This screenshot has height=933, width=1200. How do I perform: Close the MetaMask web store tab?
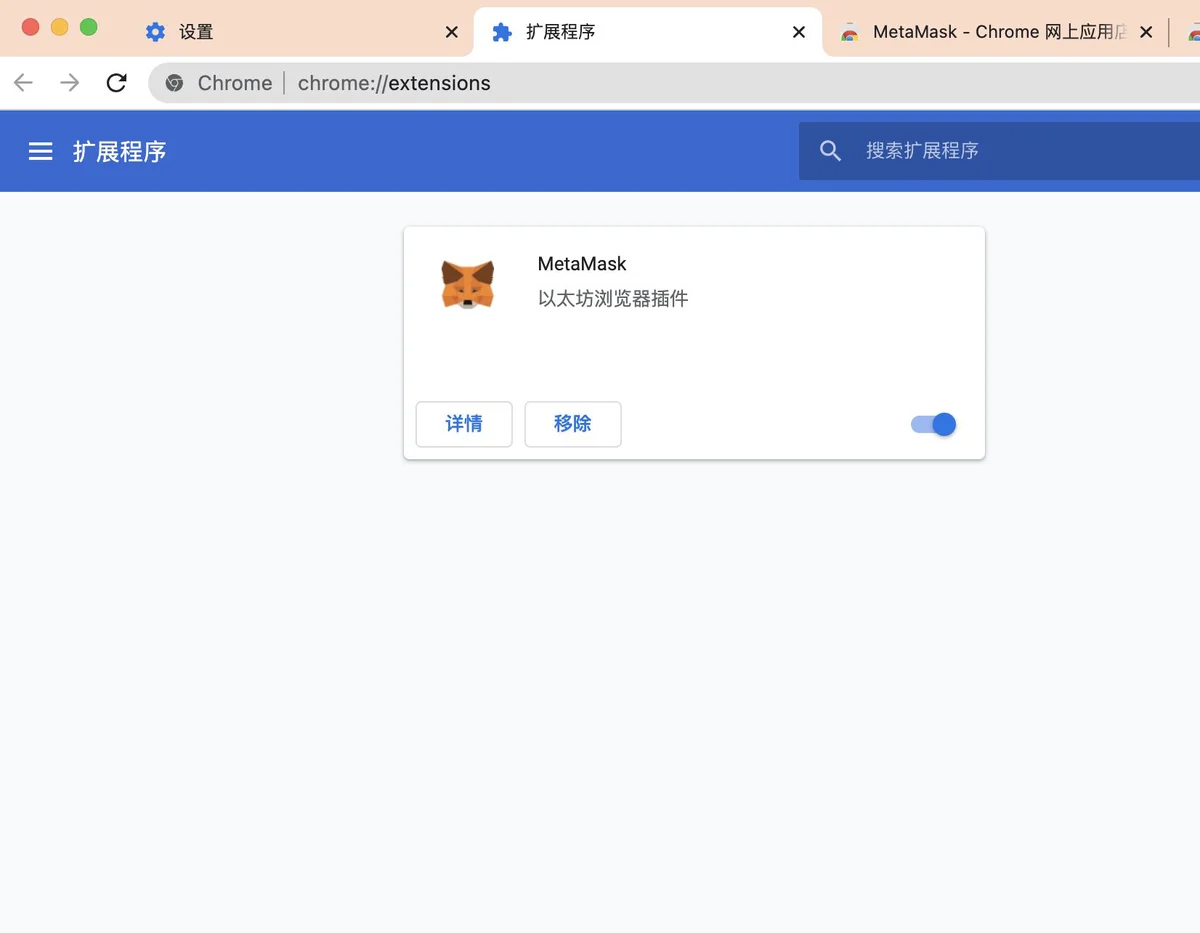(x=1146, y=32)
